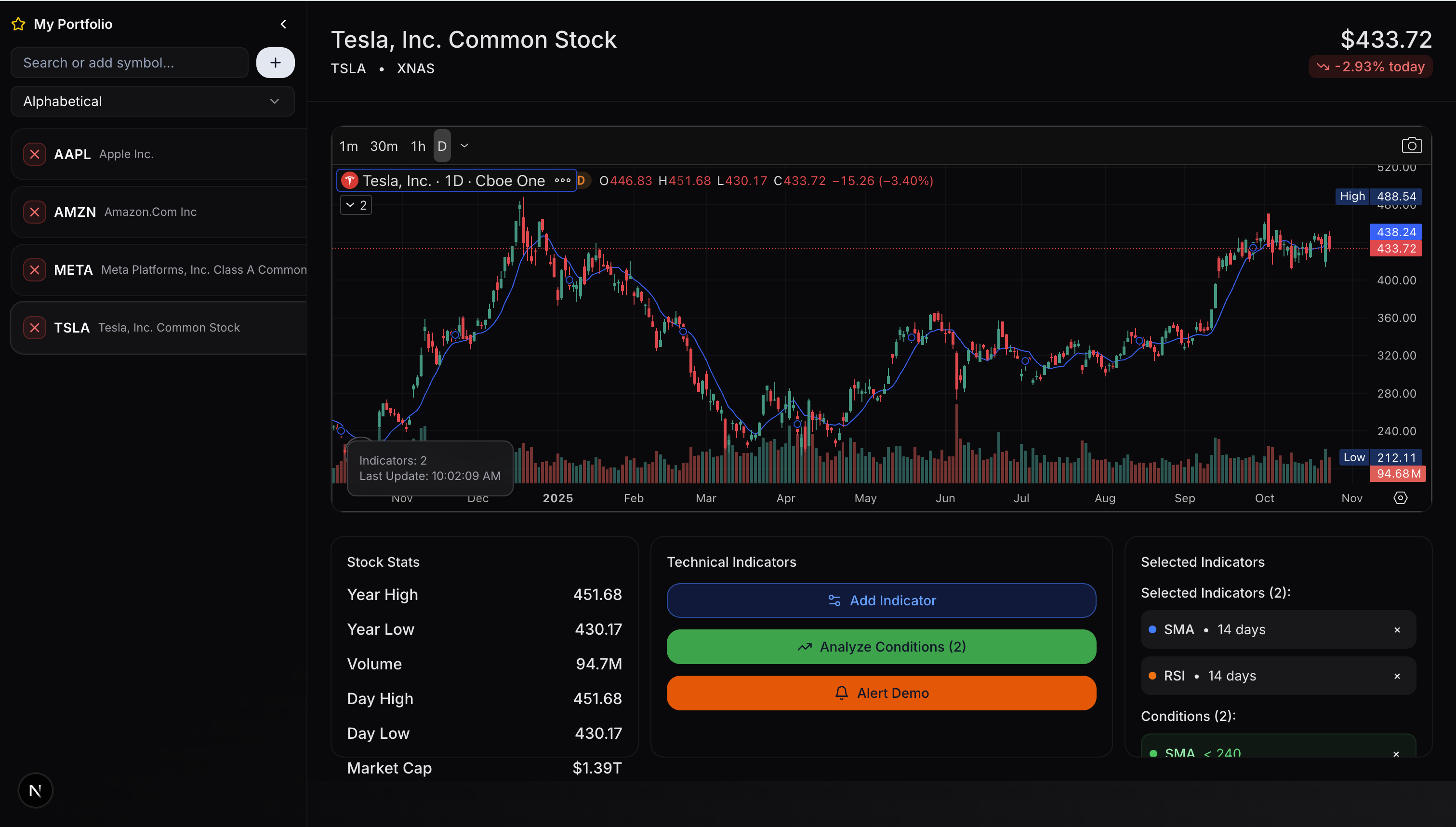Open the Alphabetical sort dropdown
Screen dimensions: 1456x827
152,101
